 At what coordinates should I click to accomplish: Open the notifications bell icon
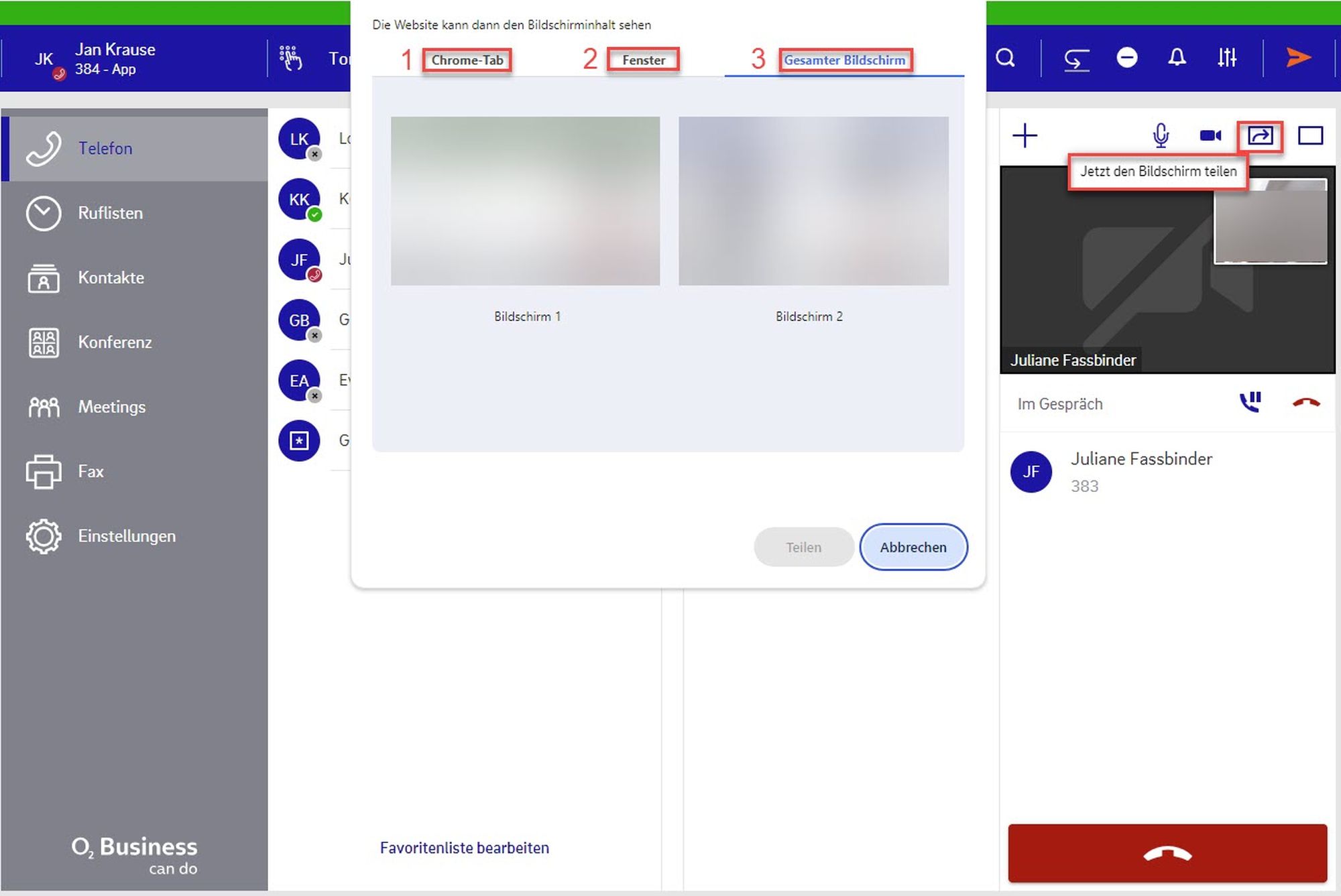point(1177,58)
